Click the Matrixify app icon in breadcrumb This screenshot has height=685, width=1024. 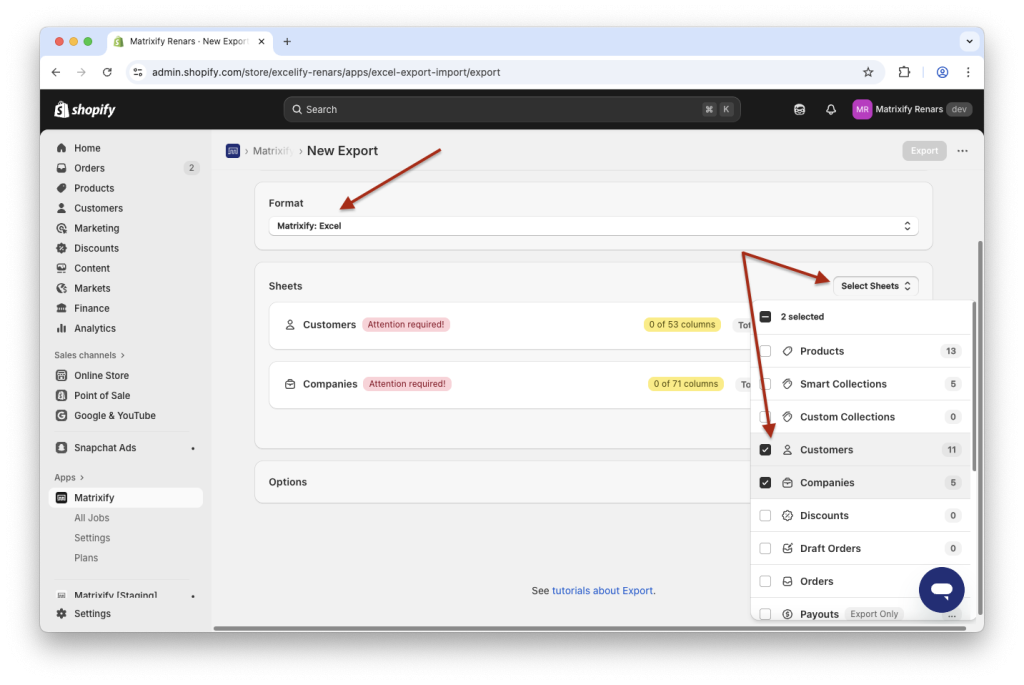(233, 151)
